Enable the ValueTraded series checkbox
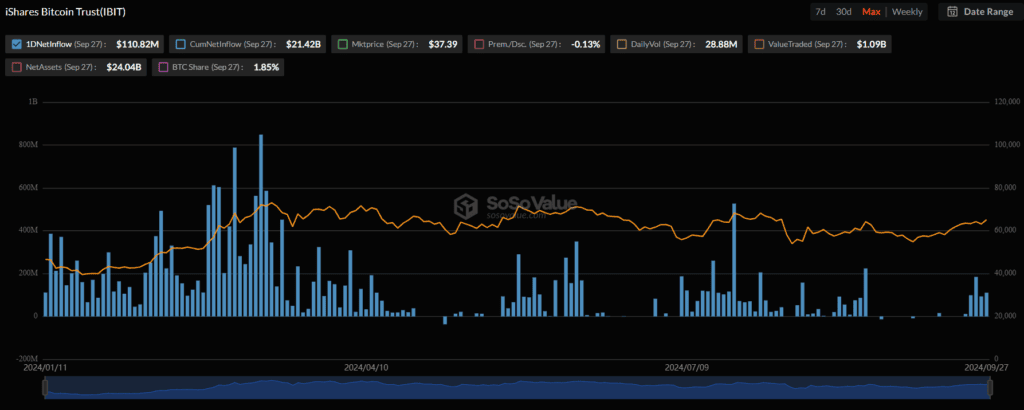Screen dimensions: 1024x410 760,44
